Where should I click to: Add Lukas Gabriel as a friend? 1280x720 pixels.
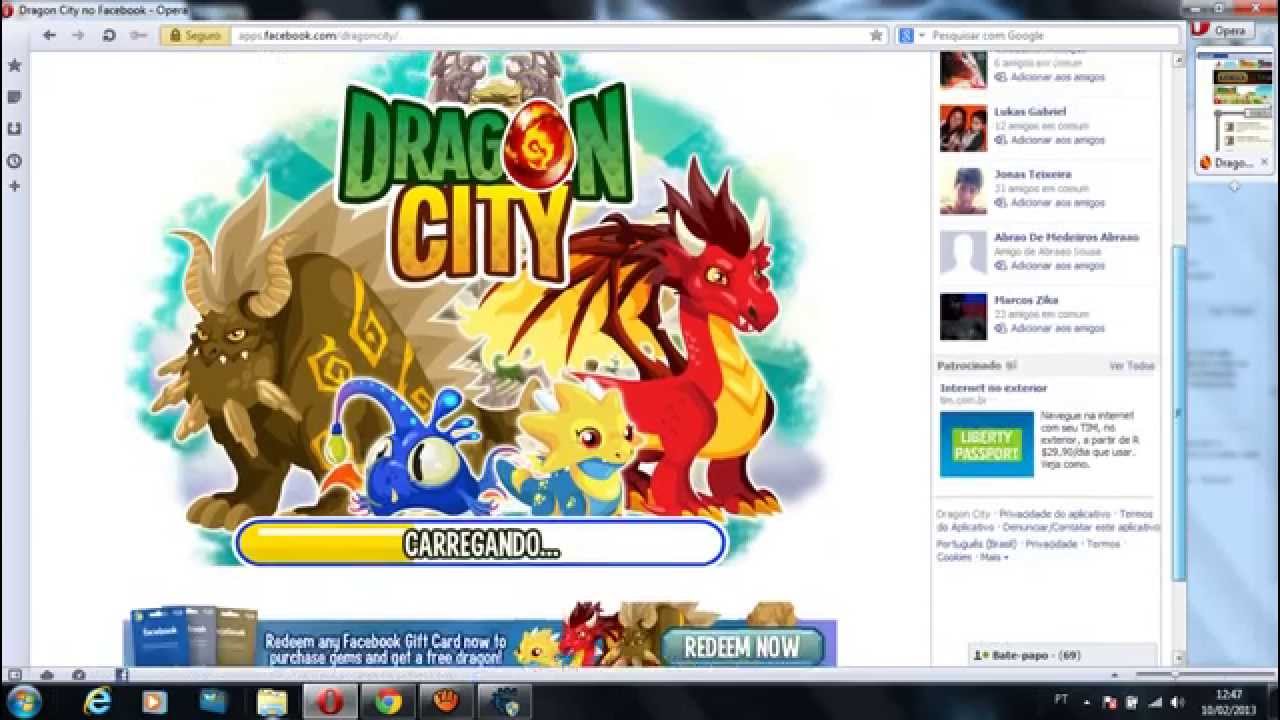1049,140
